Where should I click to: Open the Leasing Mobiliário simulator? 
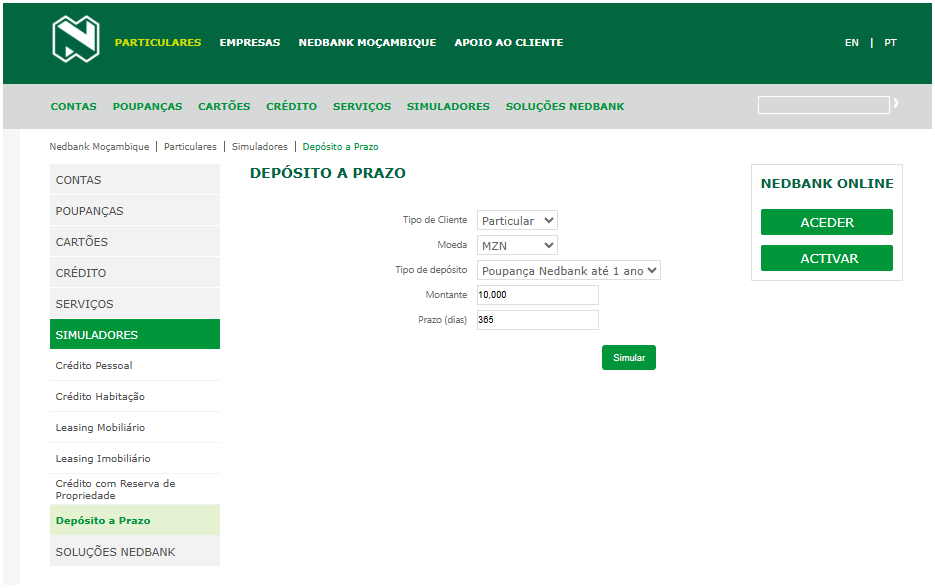[x=135, y=428]
